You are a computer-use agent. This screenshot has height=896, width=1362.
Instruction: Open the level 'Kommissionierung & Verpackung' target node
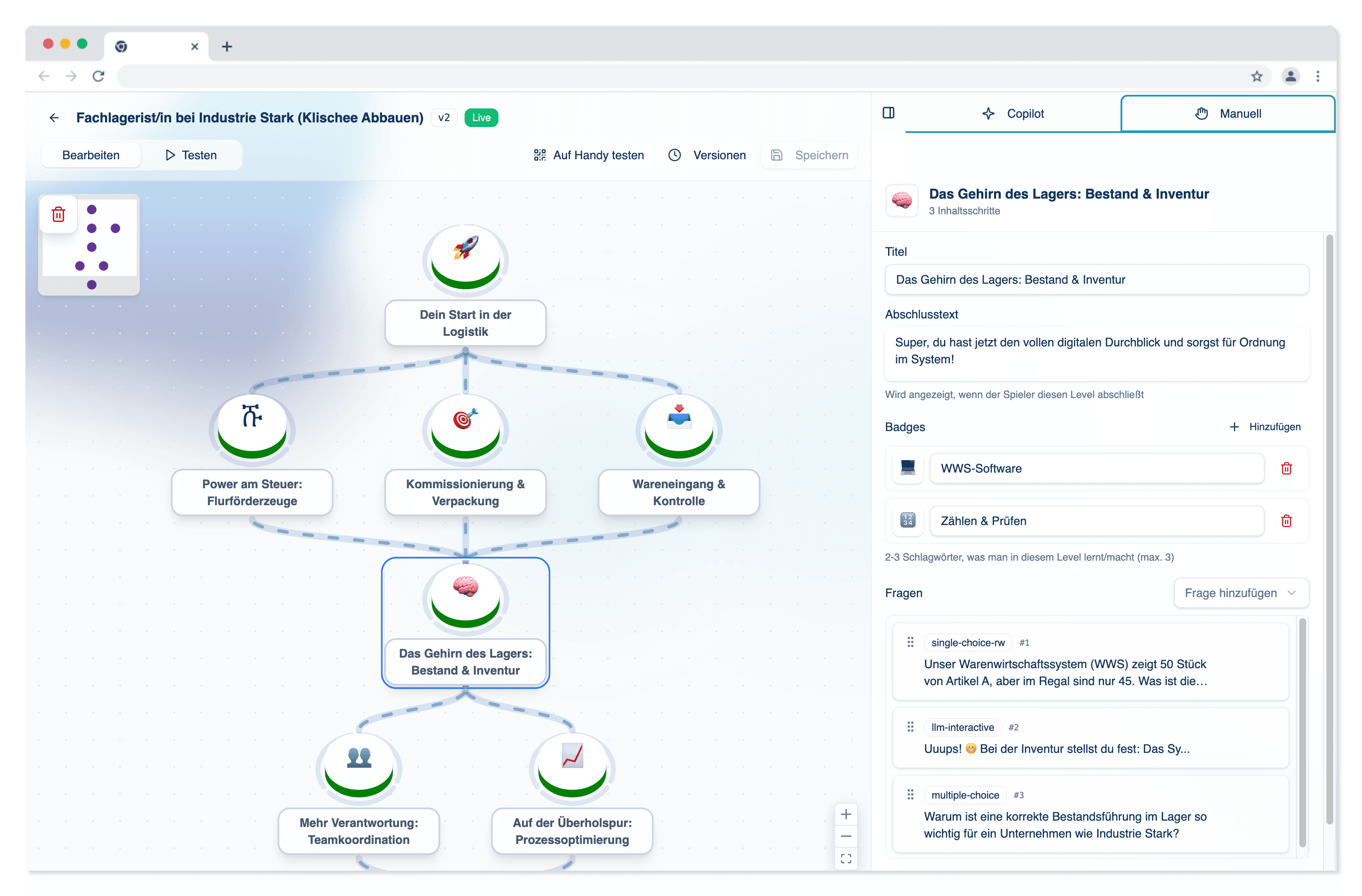click(x=465, y=429)
